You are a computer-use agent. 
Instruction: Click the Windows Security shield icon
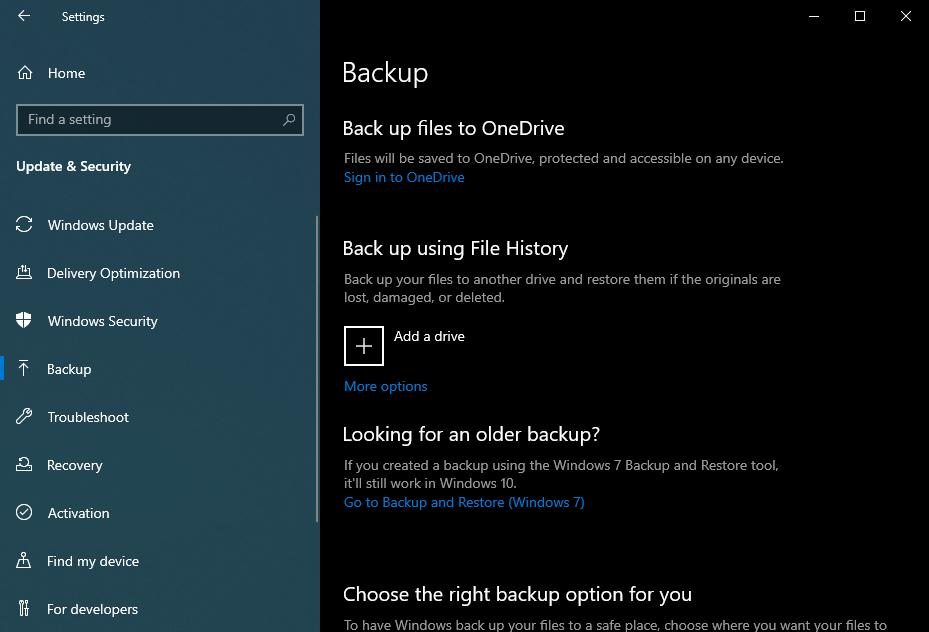coord(25,321)
